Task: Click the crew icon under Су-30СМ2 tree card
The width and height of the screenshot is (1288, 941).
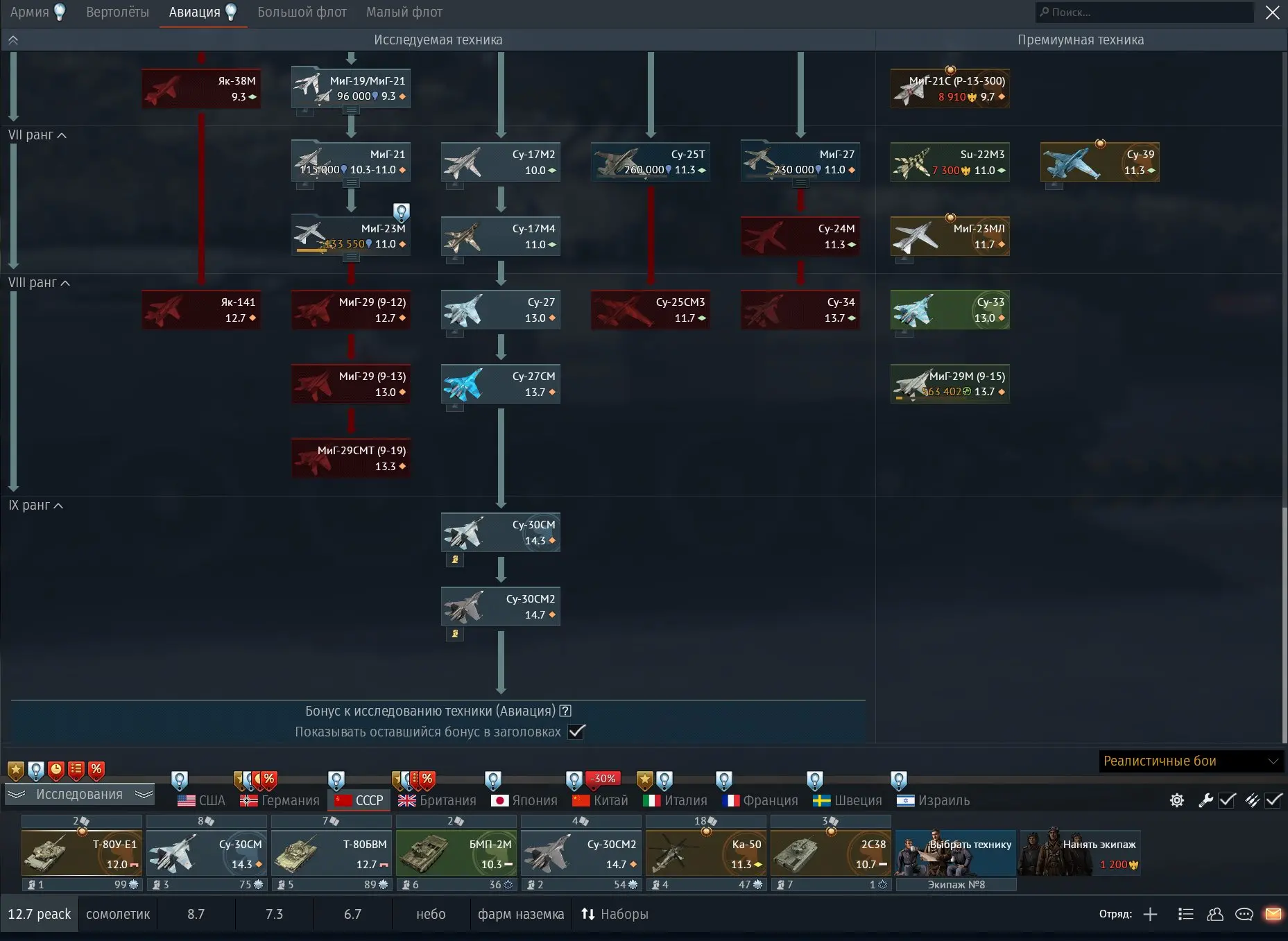Action: (455, 634)
